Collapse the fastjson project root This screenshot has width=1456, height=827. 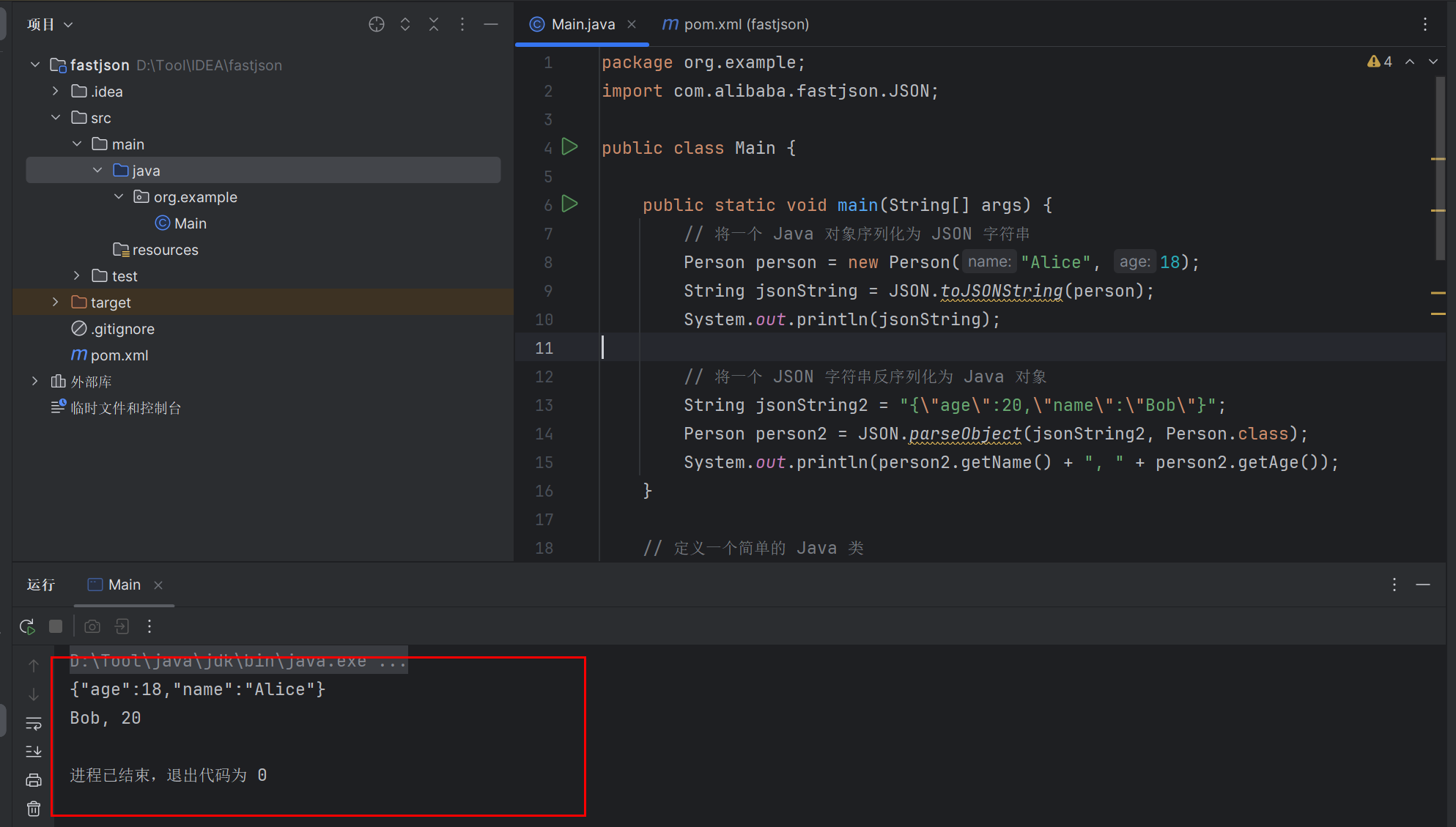[35, 64]
